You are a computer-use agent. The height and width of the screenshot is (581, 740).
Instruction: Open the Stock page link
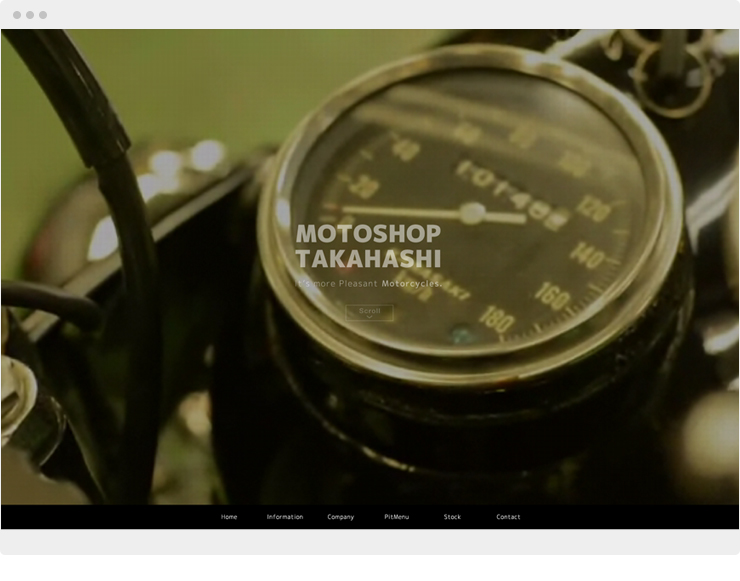tap(452, 517)
